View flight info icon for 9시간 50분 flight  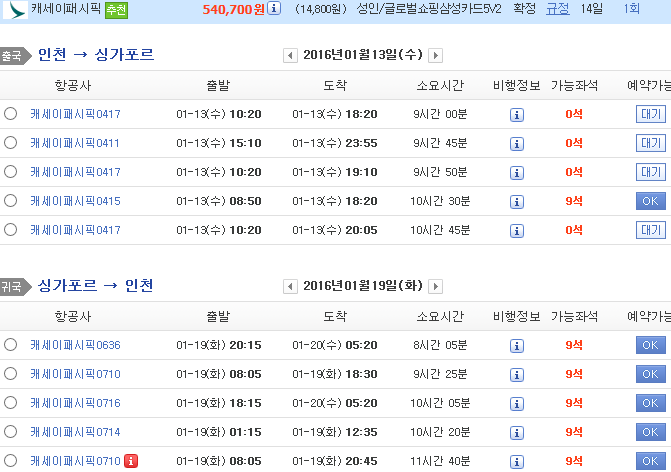(517, 173)
